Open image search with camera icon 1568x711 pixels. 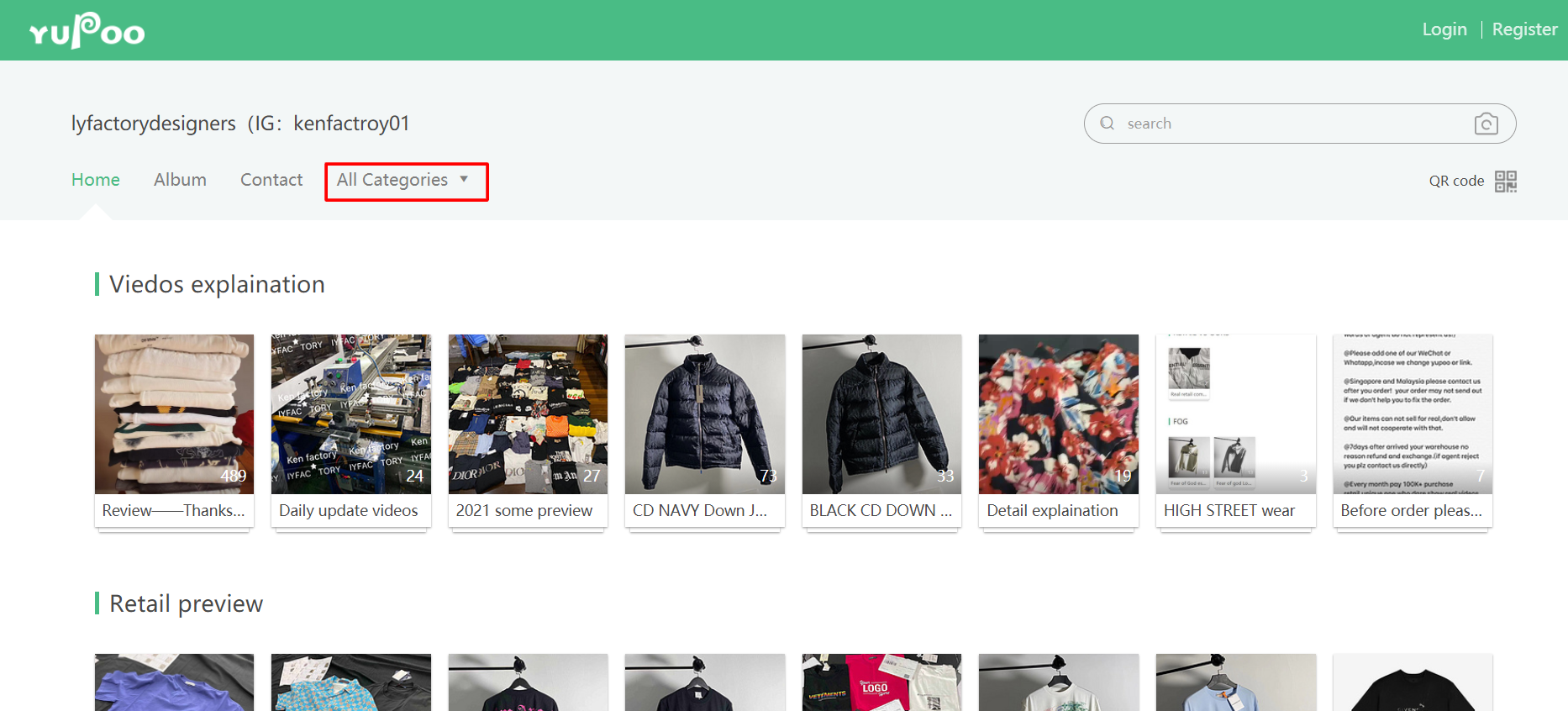click(x=1486, y=124)
